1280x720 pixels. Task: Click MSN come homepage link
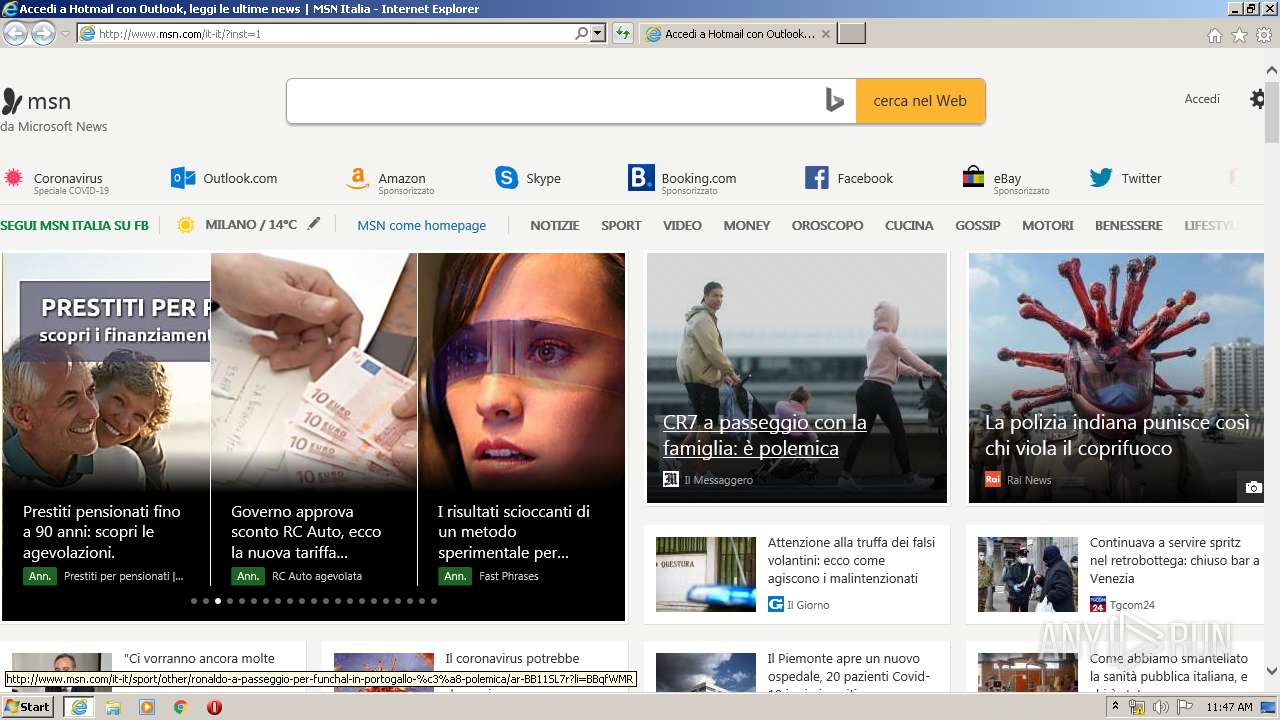pyautogui.click(x=422, y=226)
